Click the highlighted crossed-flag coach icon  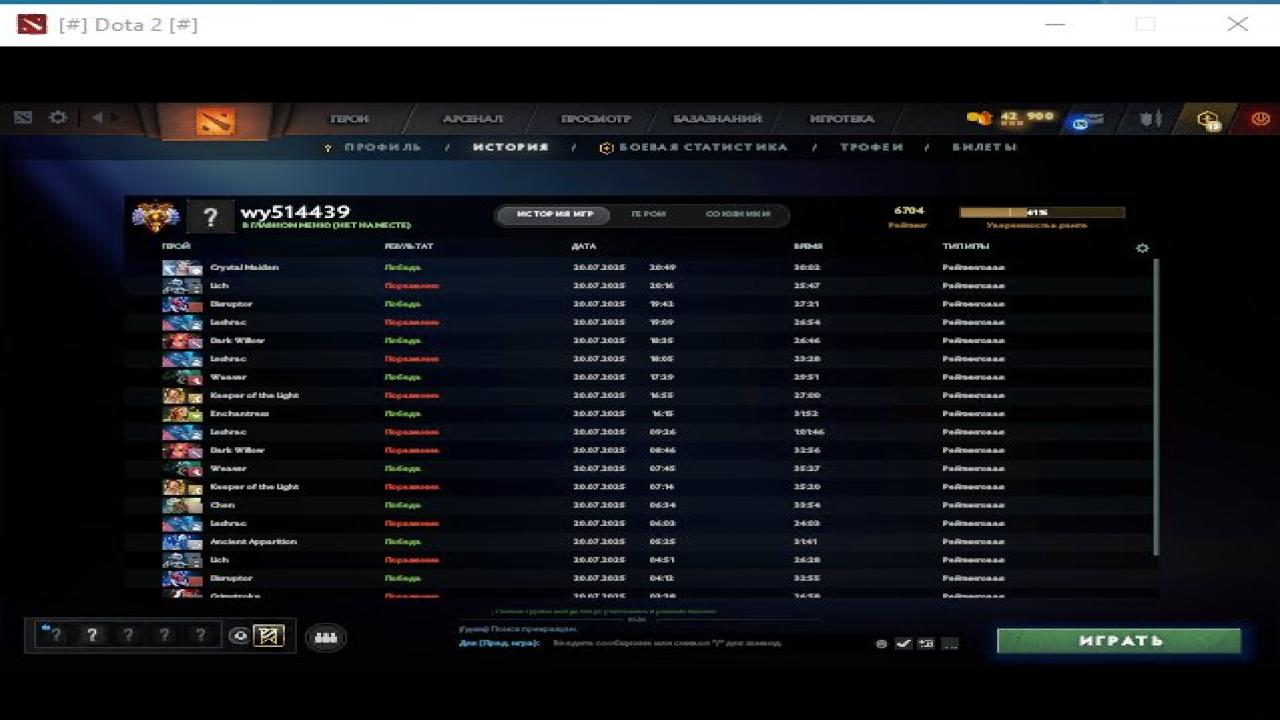coord(268,636)
